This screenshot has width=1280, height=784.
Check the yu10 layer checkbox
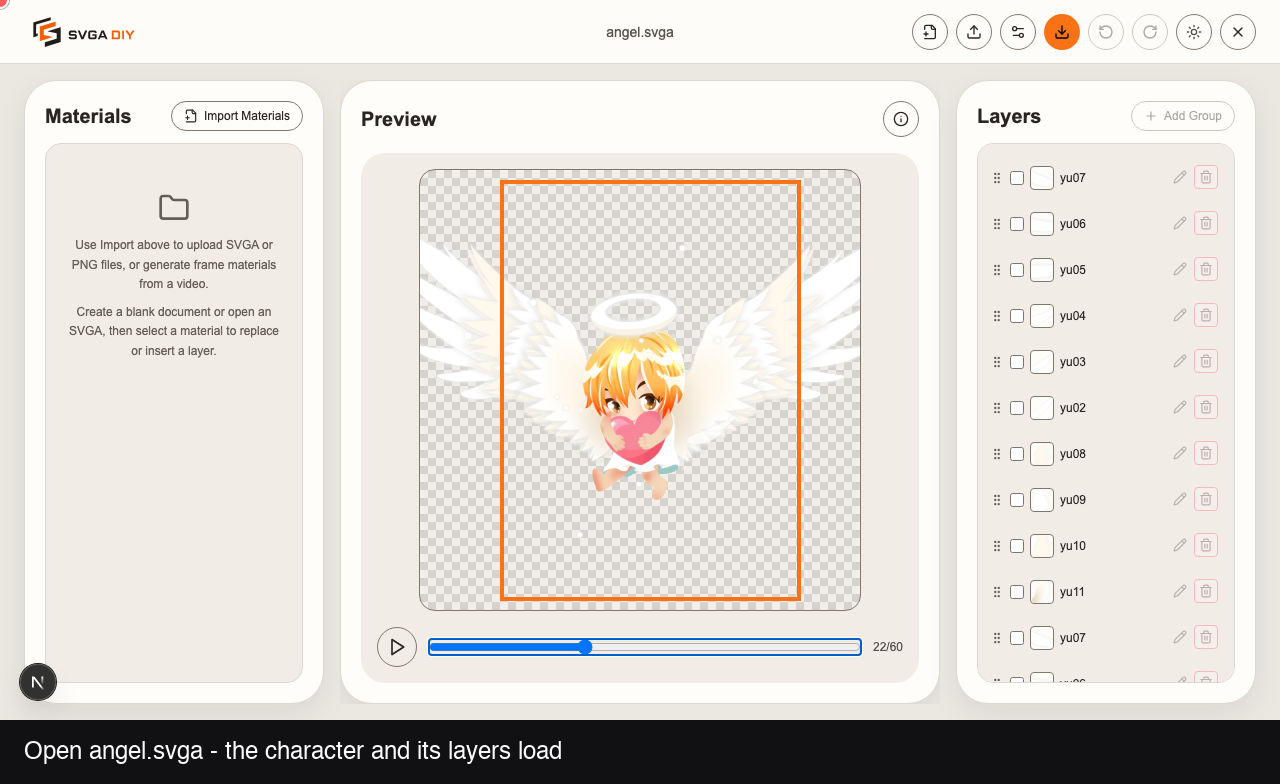pos(1017,546)
